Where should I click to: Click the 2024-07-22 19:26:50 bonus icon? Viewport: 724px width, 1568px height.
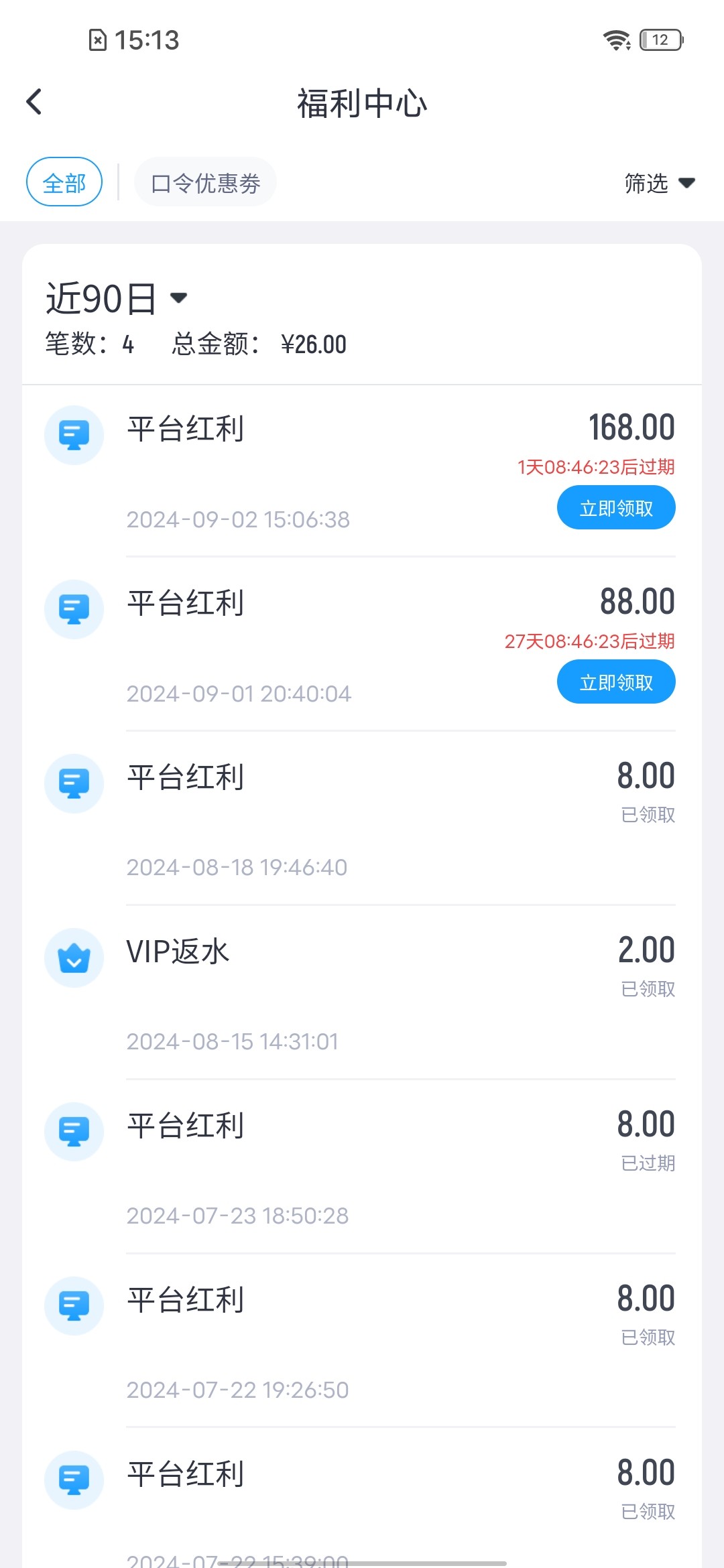(x=74, y=1306)
